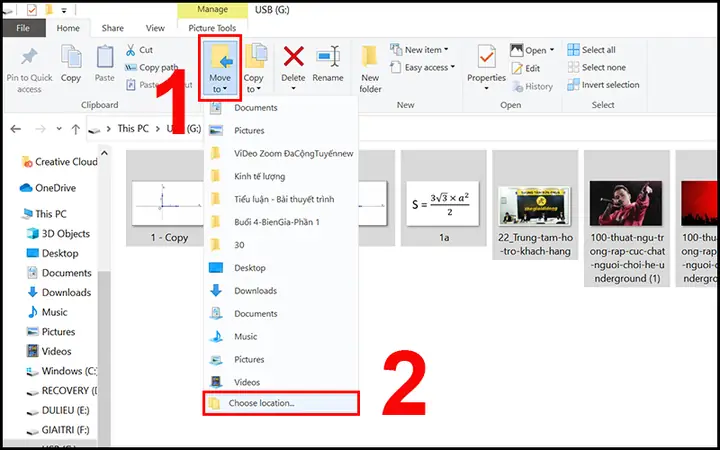Image resolution: width=720 pixels, height=450 pixels.
Task: Select 22_Trung-tam-ho-tro-khach-hang thumbnail
Action: pyautogui.click(x=535, y=205)
